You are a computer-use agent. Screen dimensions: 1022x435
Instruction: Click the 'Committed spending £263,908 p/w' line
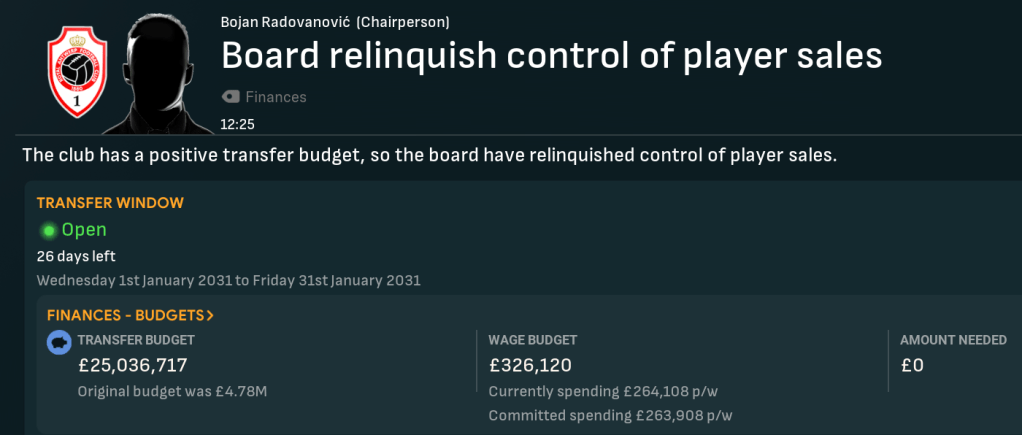tap(612, 414)
